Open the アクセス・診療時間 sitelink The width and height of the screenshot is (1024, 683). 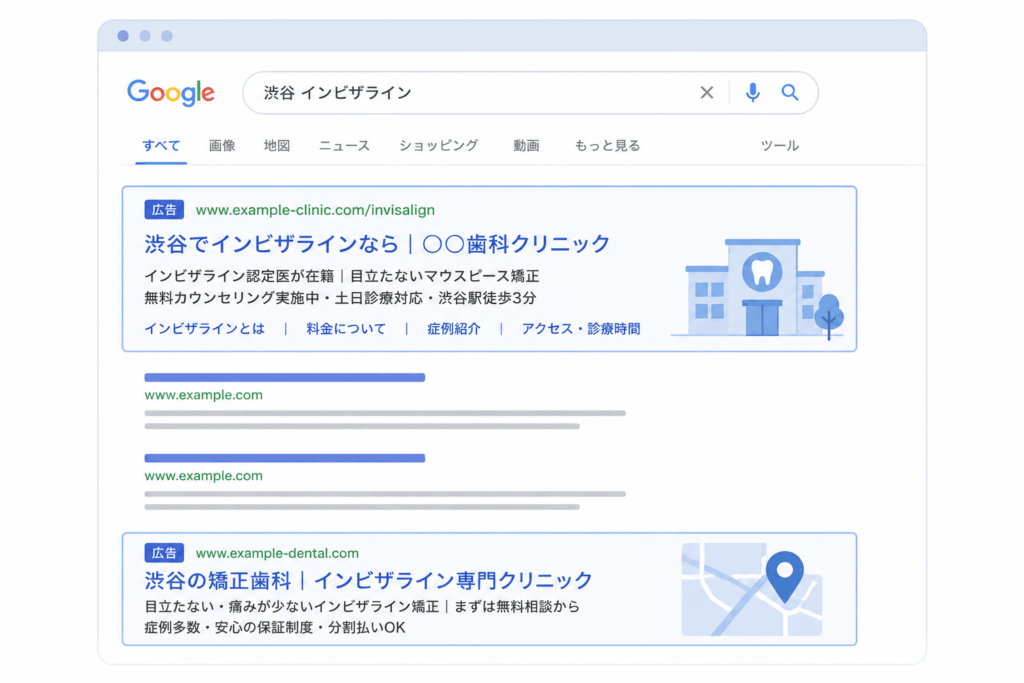coord(581,328)
